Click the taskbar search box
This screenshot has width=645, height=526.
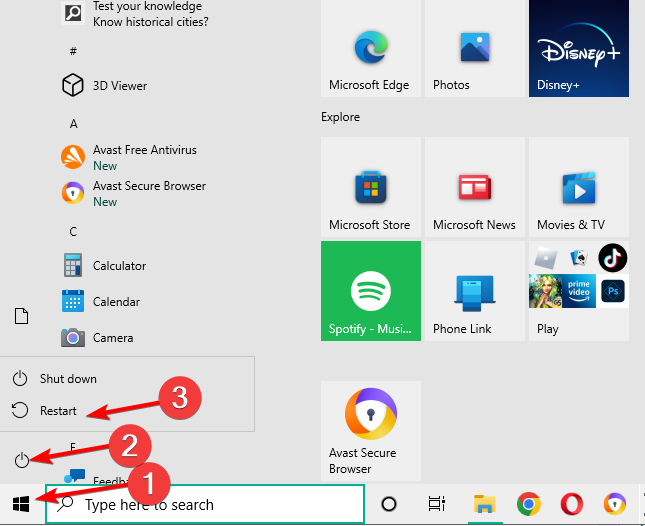pyautogui.click(x=205, y=504)
